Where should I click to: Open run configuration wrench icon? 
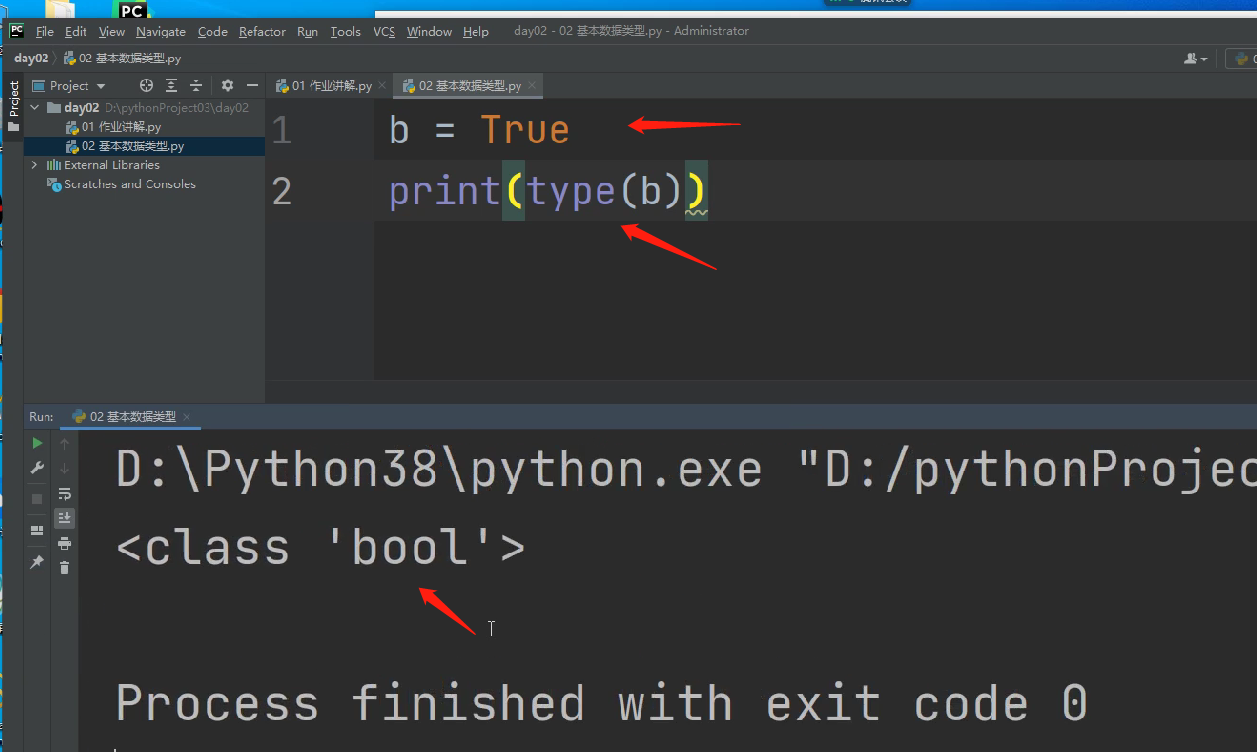(x=37, y=468)
